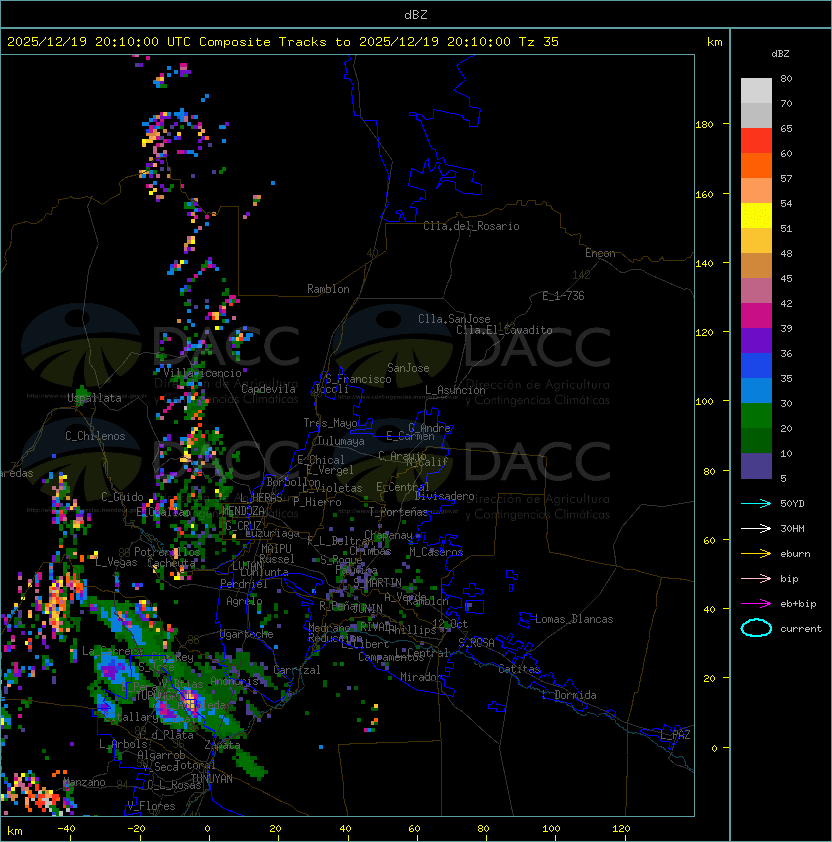Click the 'S_Francisco' map label
Image resolution: width=832 pixels, height=842 pixels.
(x=358, y=379)
